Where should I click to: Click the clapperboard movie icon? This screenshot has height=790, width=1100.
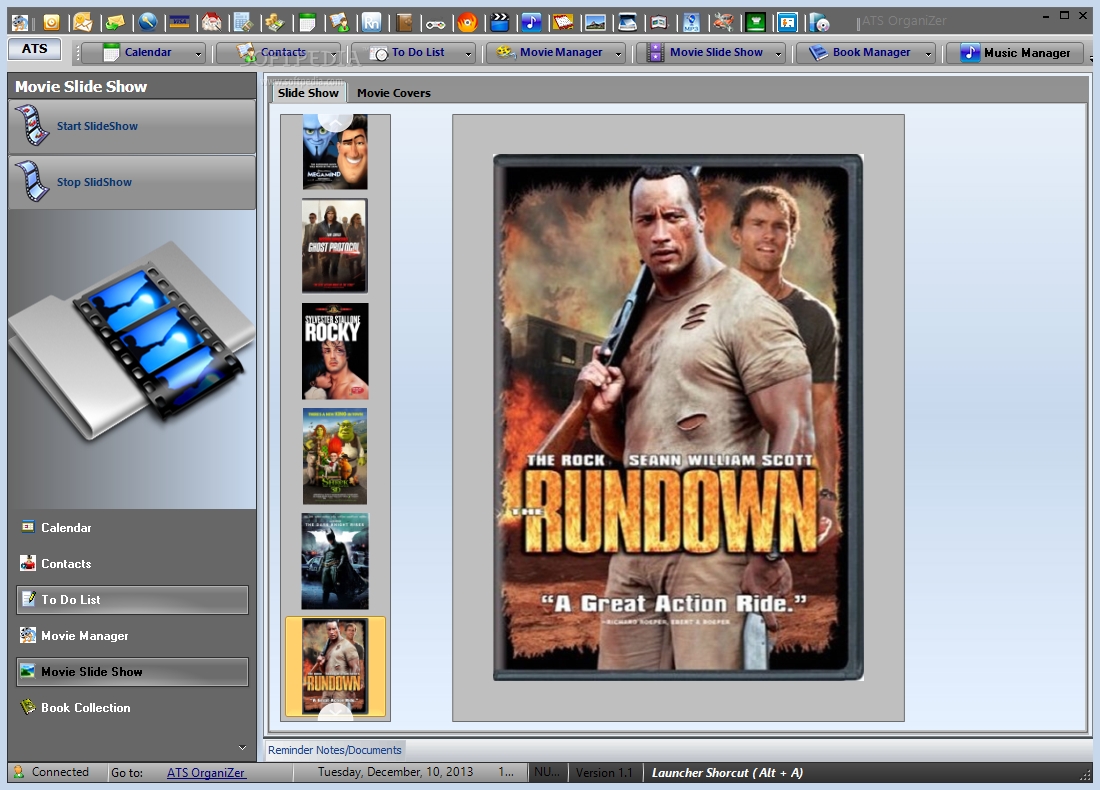coord(499,22)
